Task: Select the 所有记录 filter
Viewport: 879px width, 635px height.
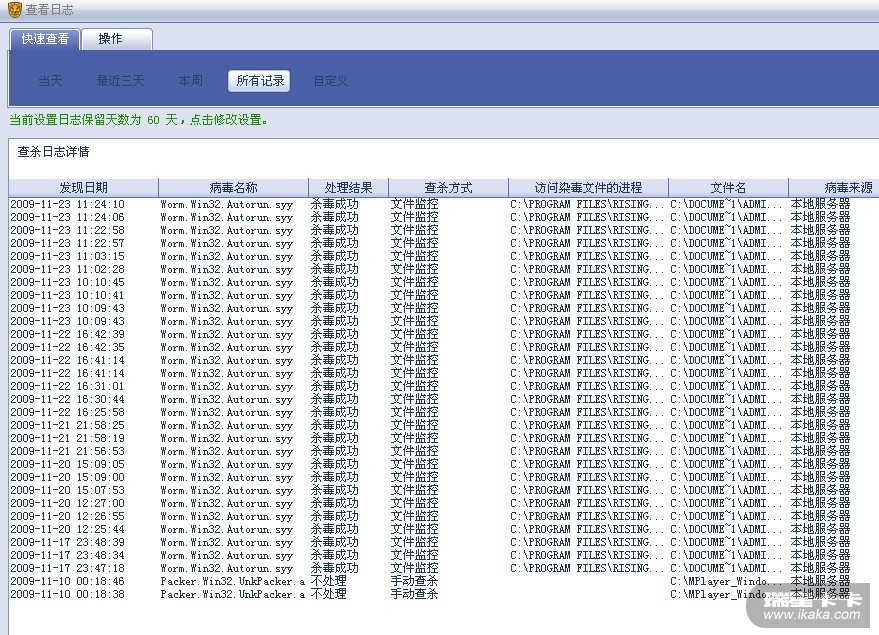Action: (260, 81)
